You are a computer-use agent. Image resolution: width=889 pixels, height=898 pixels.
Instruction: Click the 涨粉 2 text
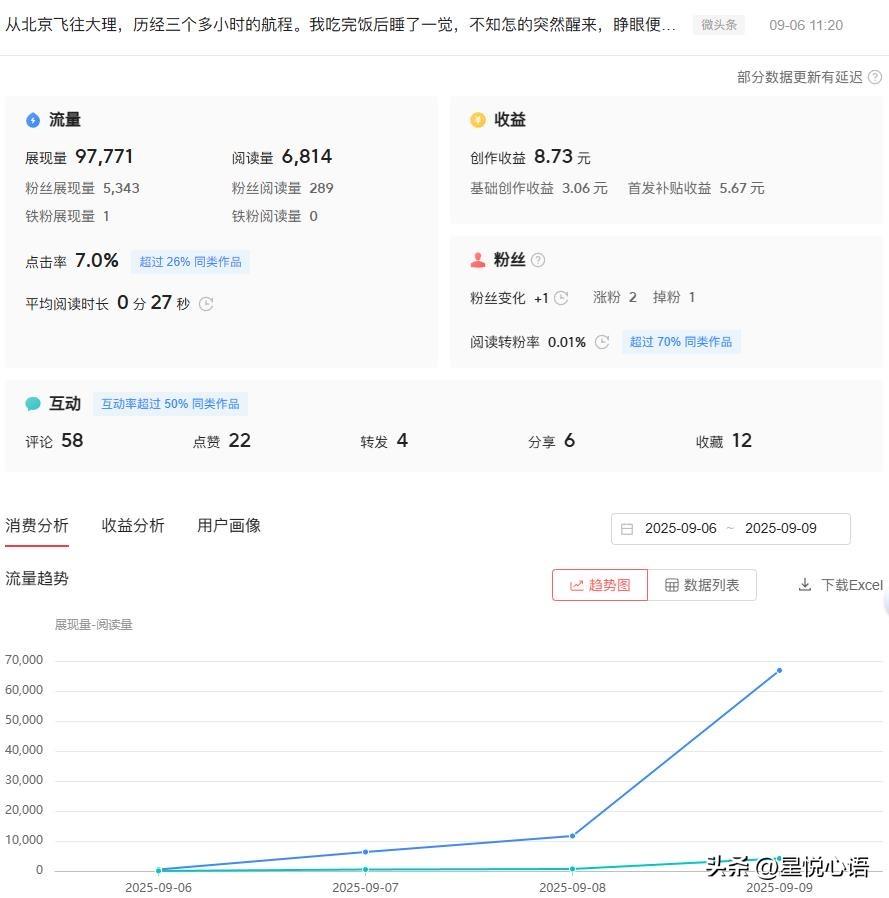[x=615, y=297]
